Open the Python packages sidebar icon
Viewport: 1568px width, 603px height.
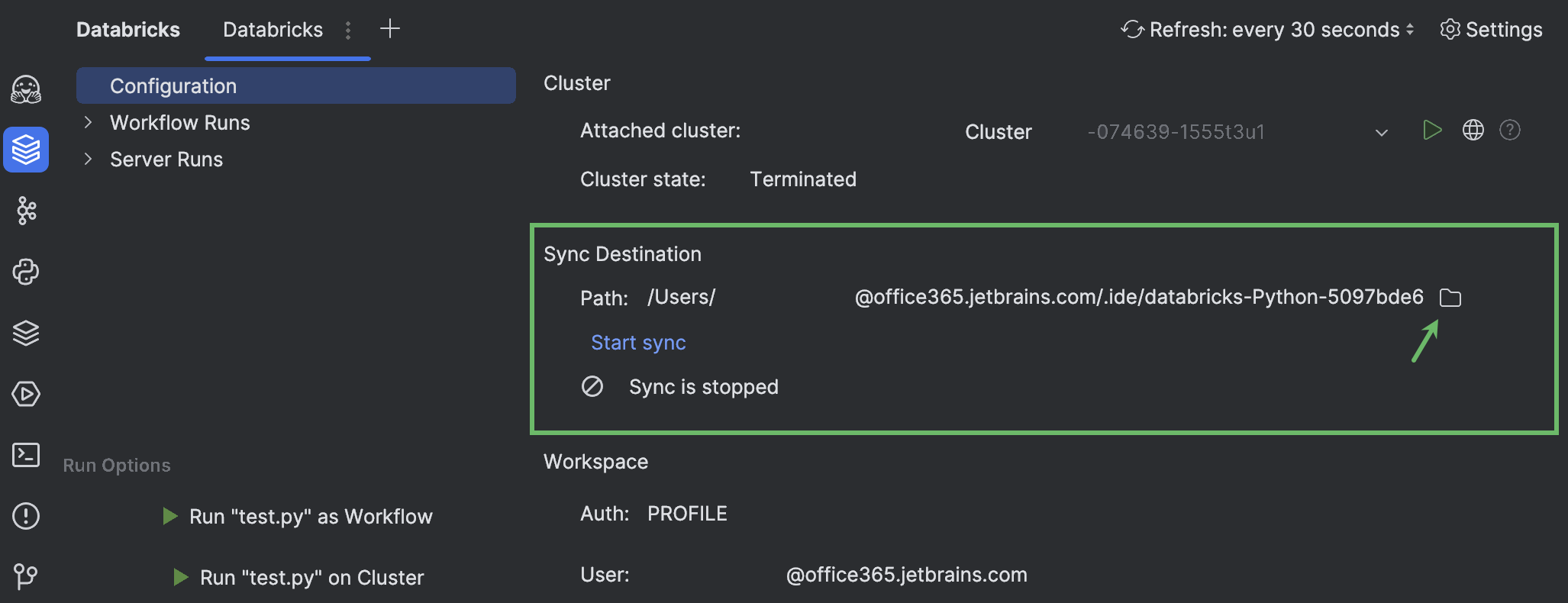click(x=26, y=272)
